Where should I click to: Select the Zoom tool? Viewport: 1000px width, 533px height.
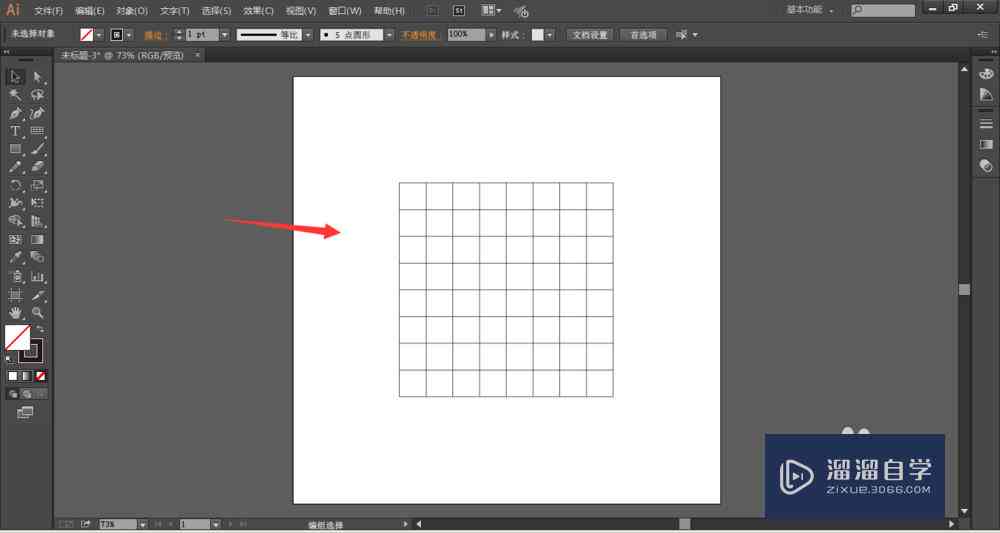coord(38,313)
